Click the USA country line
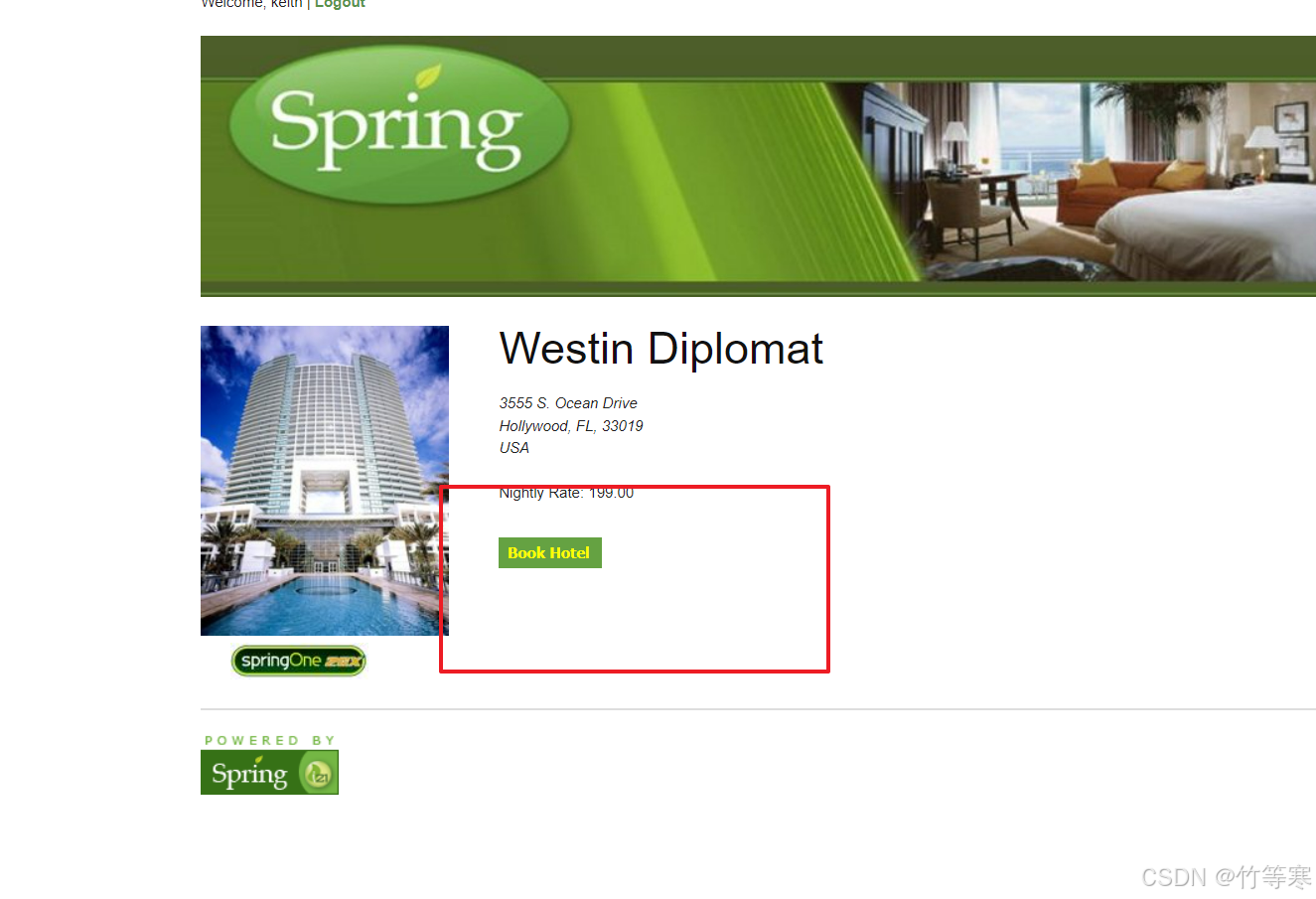The height and width of the screenshot is (899, 1316). click(514, 448)
